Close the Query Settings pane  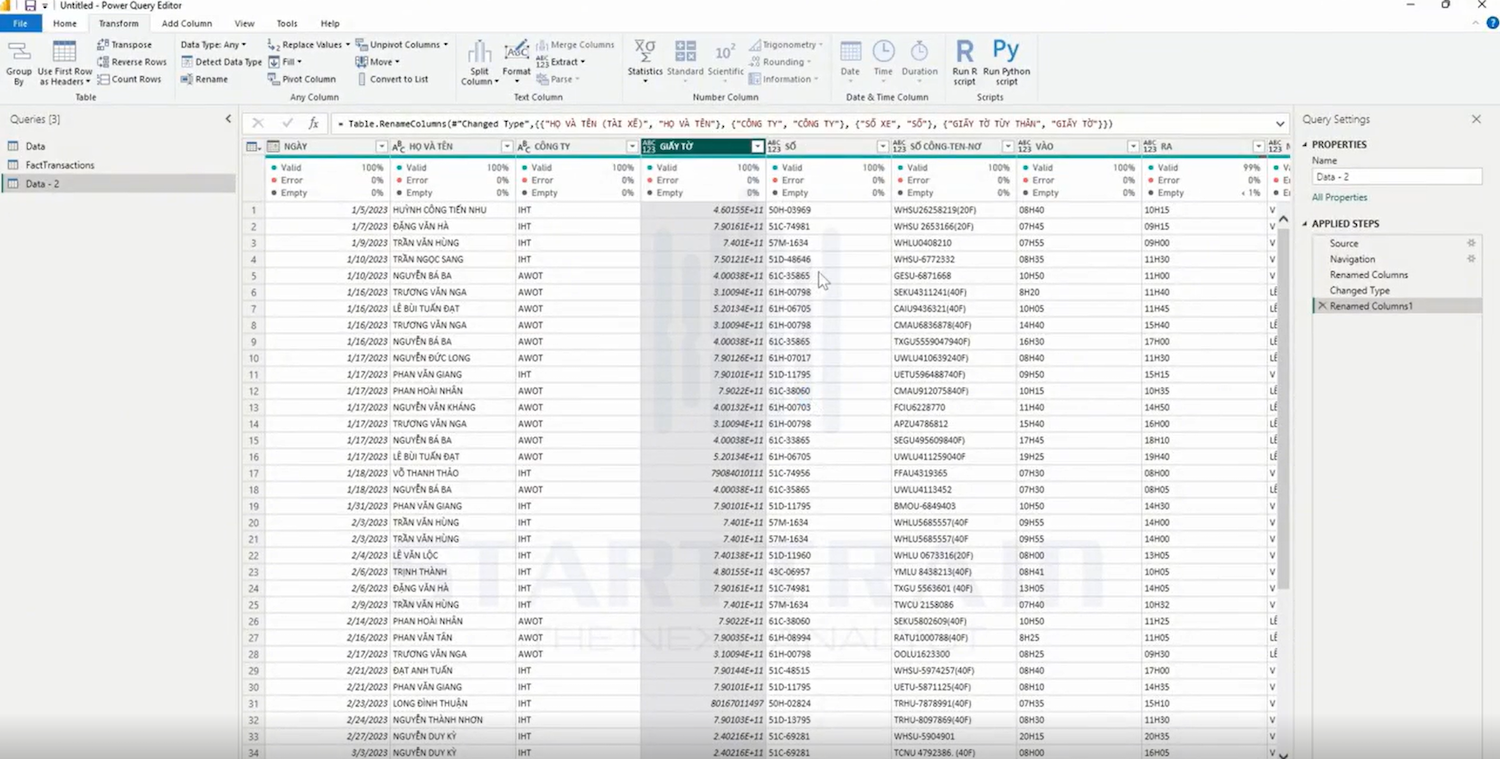point(1476,119)
